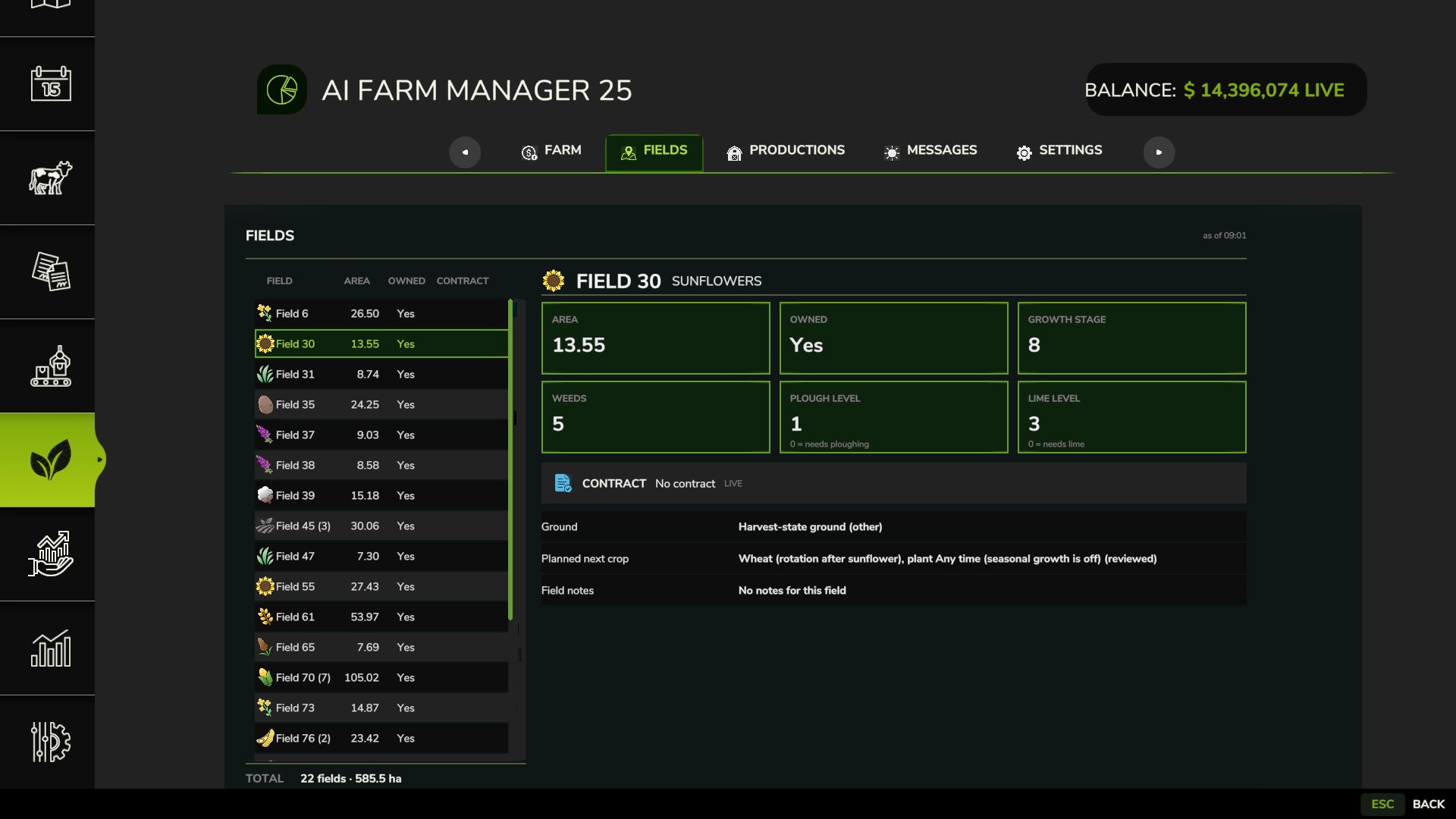Switch to the Fields tab

tap(654, 152)
